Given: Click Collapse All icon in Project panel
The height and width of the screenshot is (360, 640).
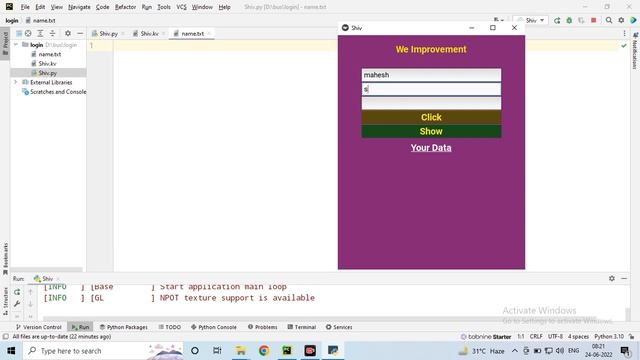Looking at the screenshot, I should [52, 33].
